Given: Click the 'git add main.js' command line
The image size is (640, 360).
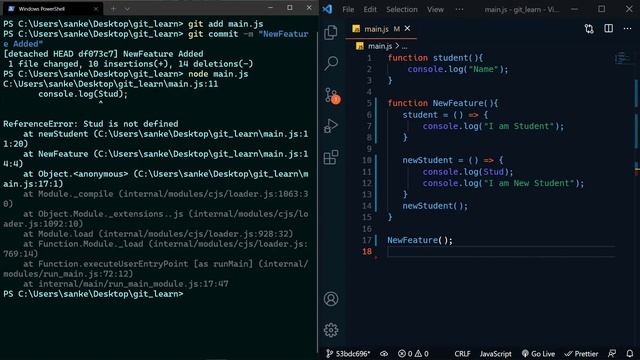Looking at the screenshot, I should 225,24.
